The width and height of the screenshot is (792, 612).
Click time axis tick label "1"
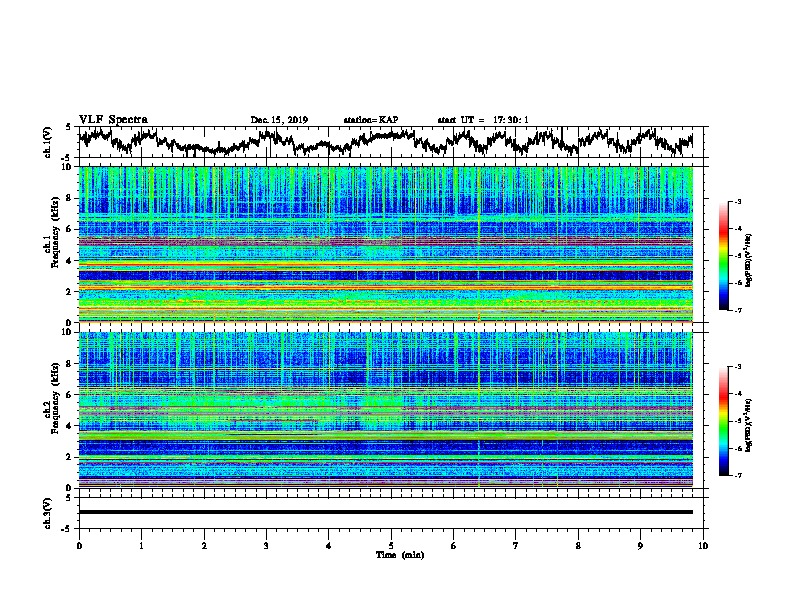click(x=141, y=546)
